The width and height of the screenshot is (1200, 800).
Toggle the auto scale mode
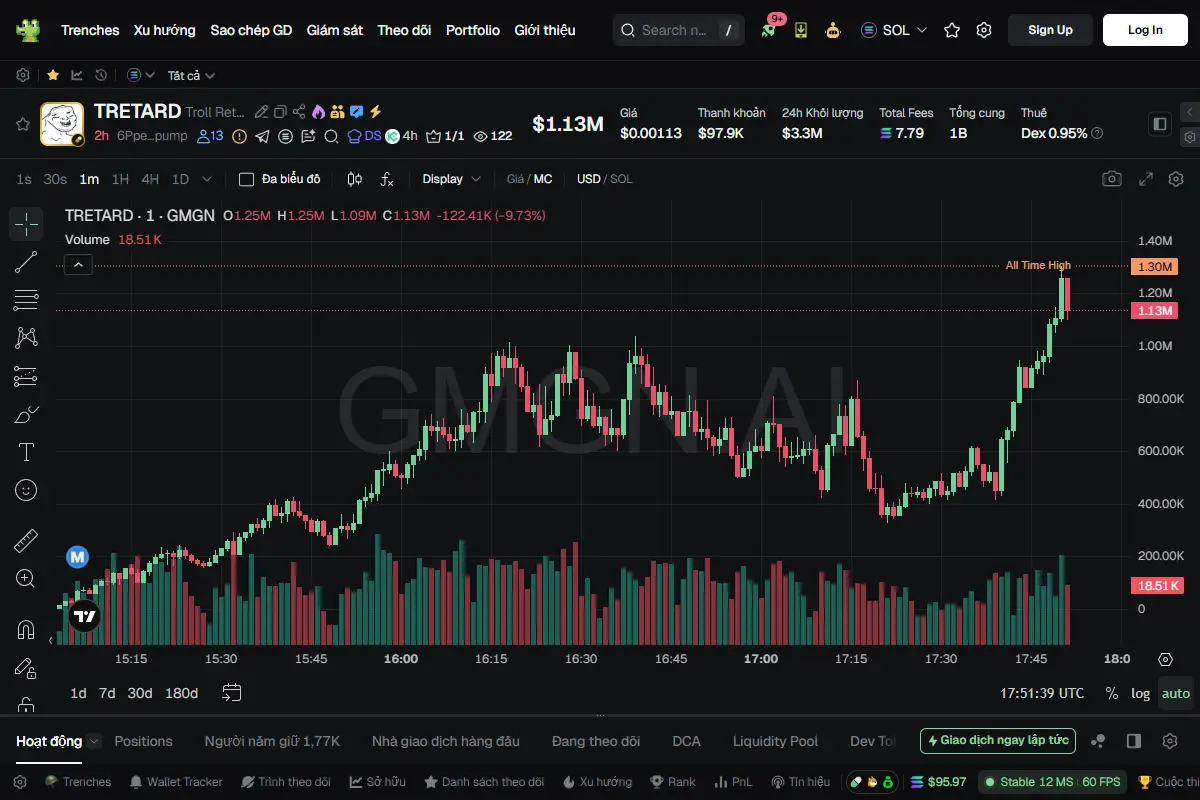point(1176,693)
